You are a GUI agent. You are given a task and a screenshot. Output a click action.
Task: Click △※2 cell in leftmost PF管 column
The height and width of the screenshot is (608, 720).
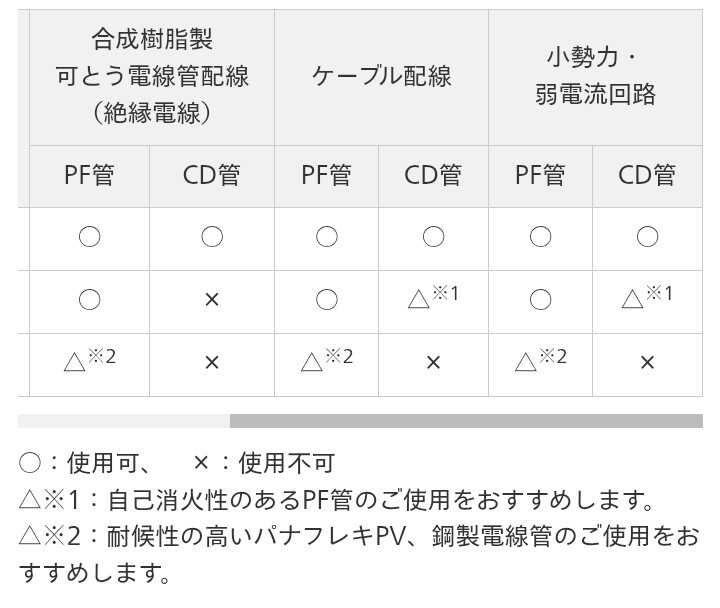[x=89, y=360]
